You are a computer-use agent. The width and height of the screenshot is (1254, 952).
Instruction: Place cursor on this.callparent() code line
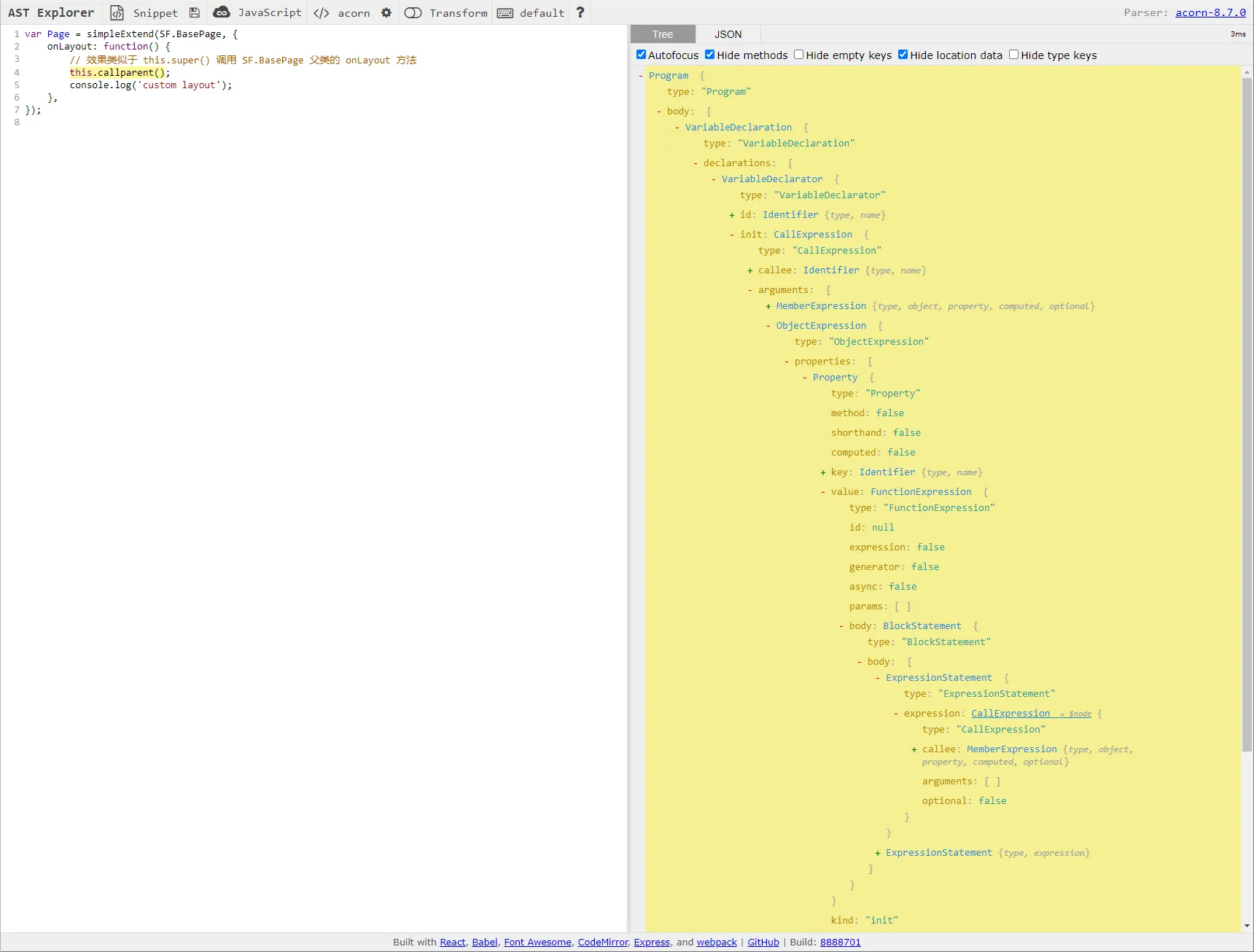(x=120, y=72)
